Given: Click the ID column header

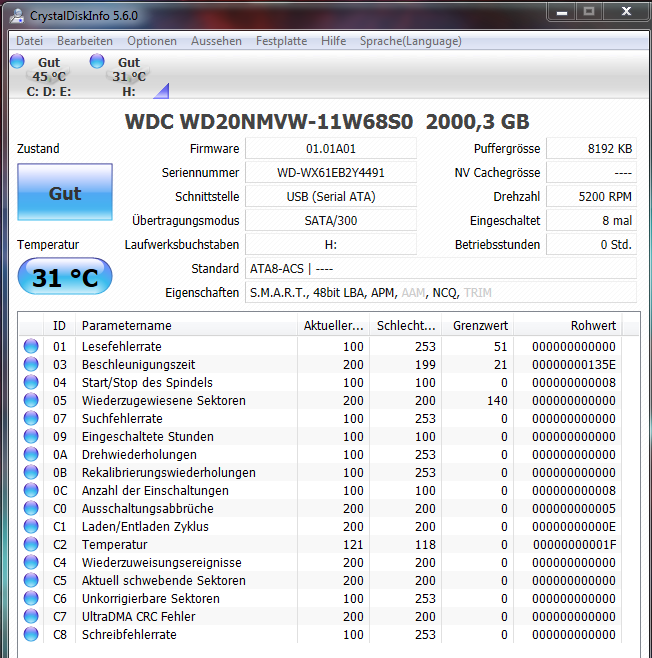Looking at the screenshot, I should (59, 326).
